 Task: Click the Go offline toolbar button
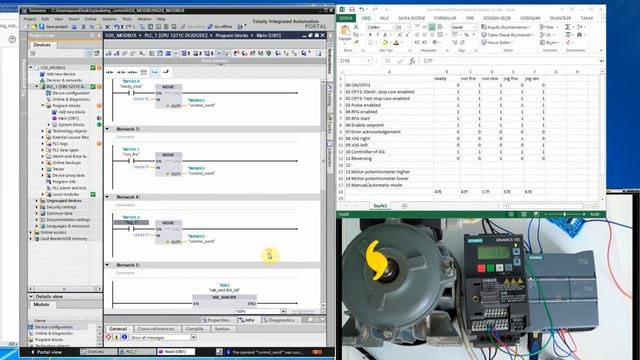click(x=220, y=27)
